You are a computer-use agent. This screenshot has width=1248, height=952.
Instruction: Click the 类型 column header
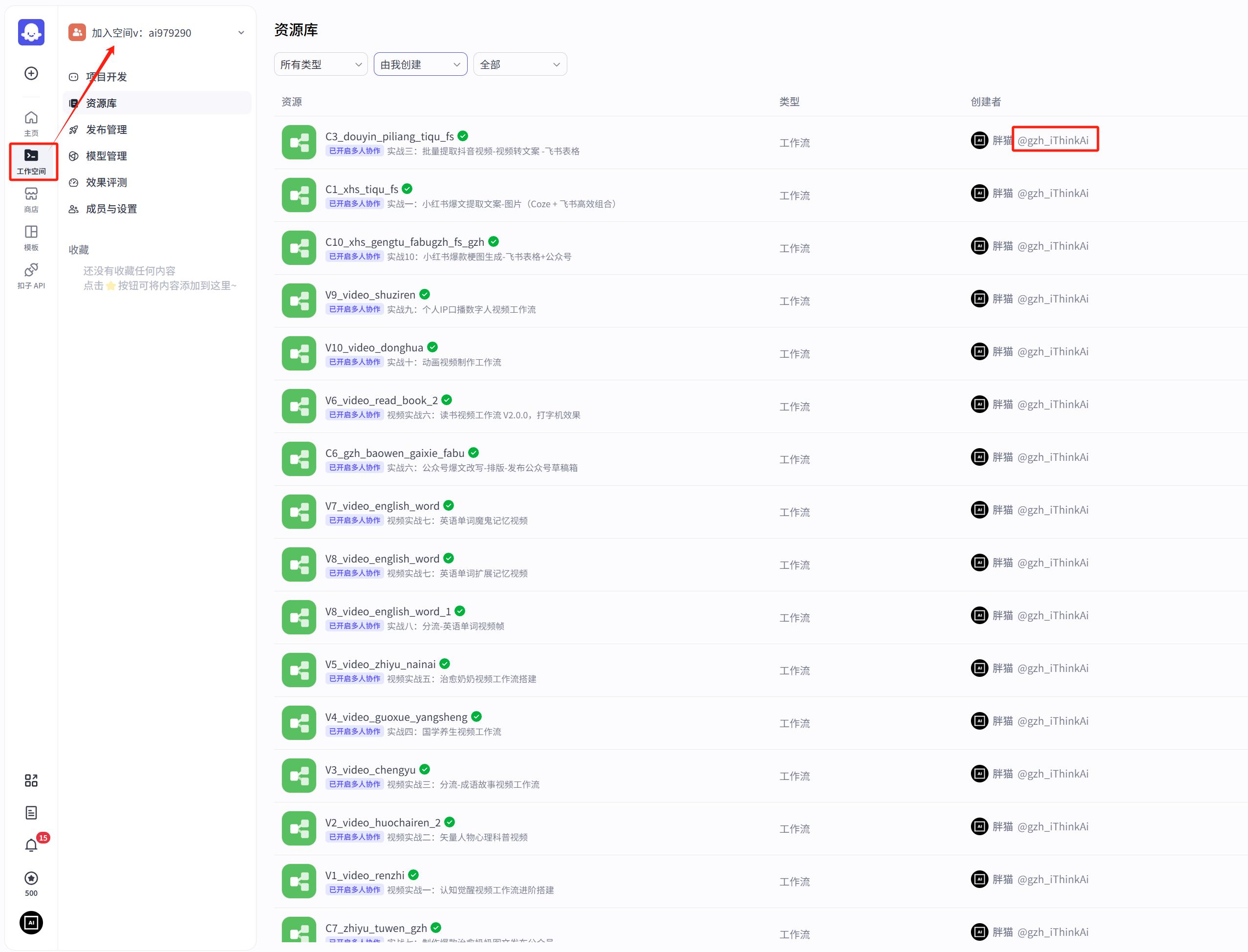(x=789, y=102)
